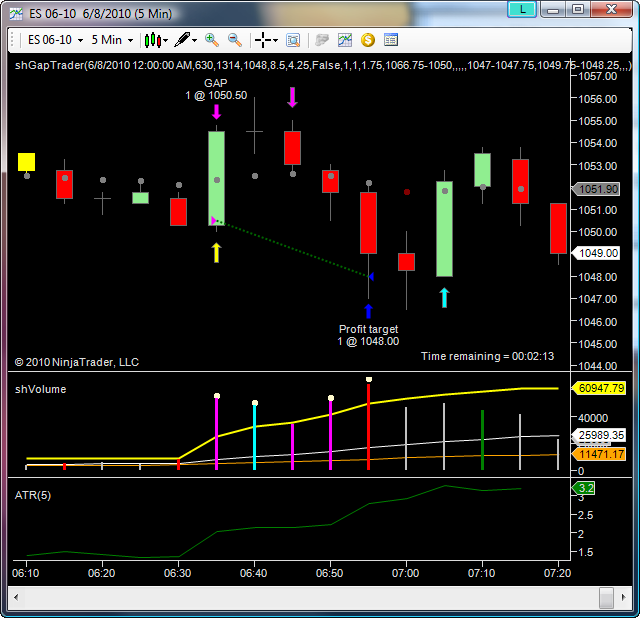The width and height of the screenshot is (640, 618).
Task: Select the draw tools pencil icon
Action: [x=182, y=40]
